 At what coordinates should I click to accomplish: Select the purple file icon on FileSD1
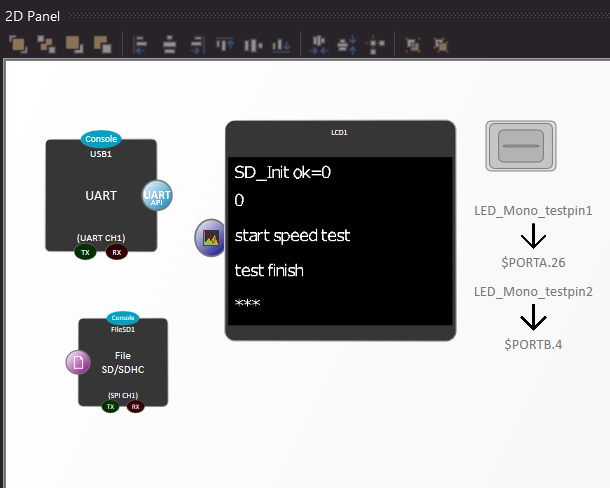coord(77,362)
